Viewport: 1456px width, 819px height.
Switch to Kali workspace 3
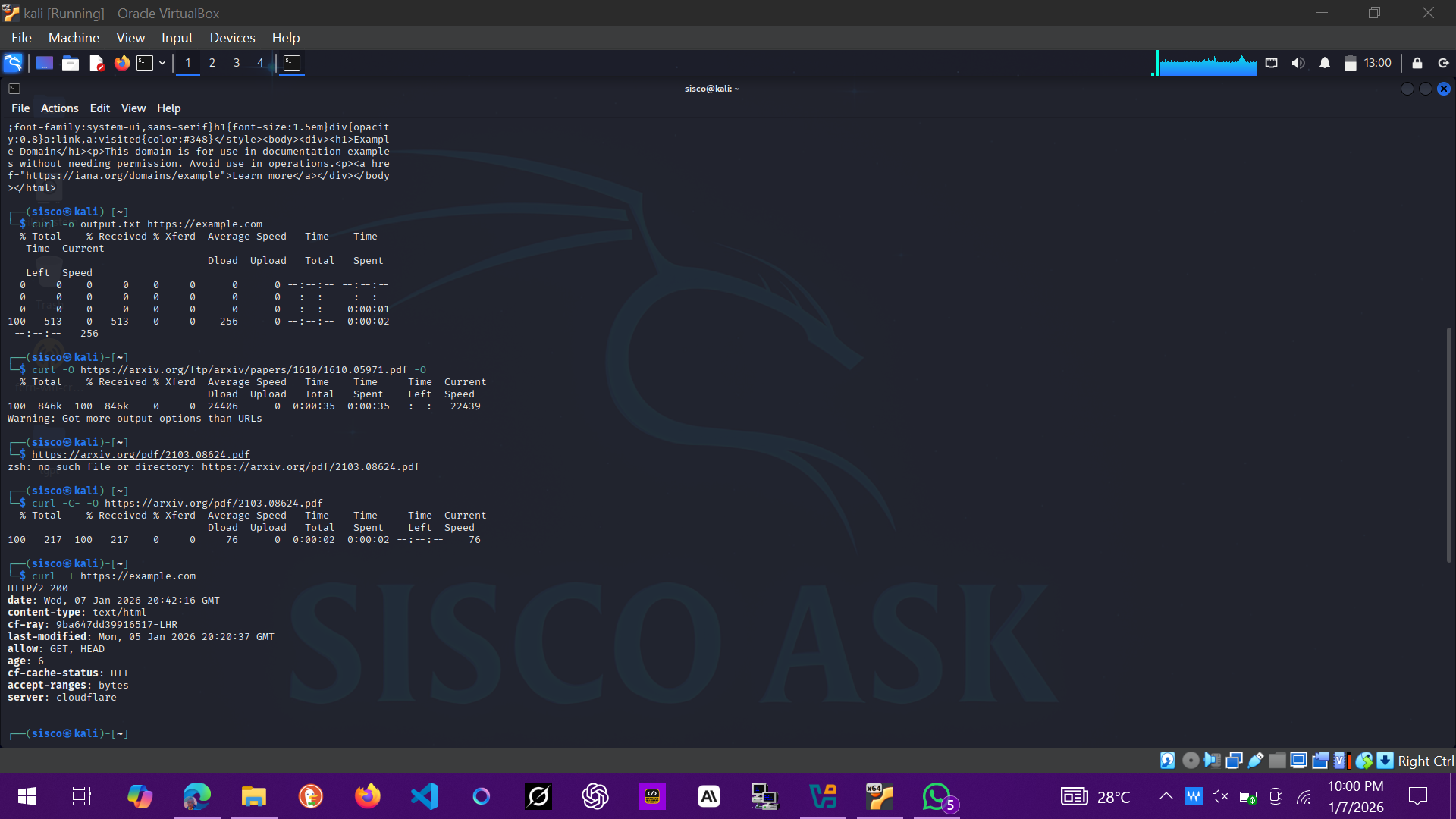pos(237,63)
